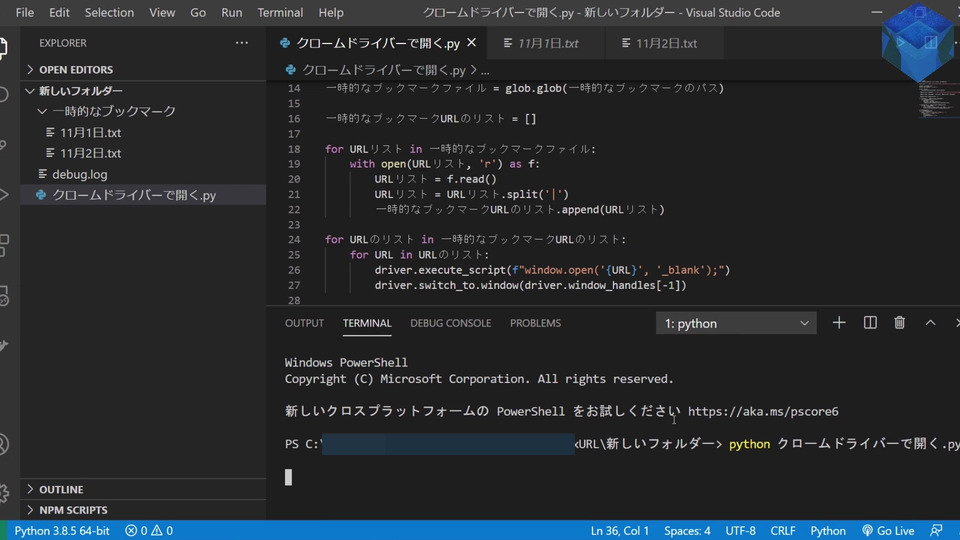This screenshot has height=540, width=960.
Task: Open the Terminal menu in the menu bar
Action: 280,13
